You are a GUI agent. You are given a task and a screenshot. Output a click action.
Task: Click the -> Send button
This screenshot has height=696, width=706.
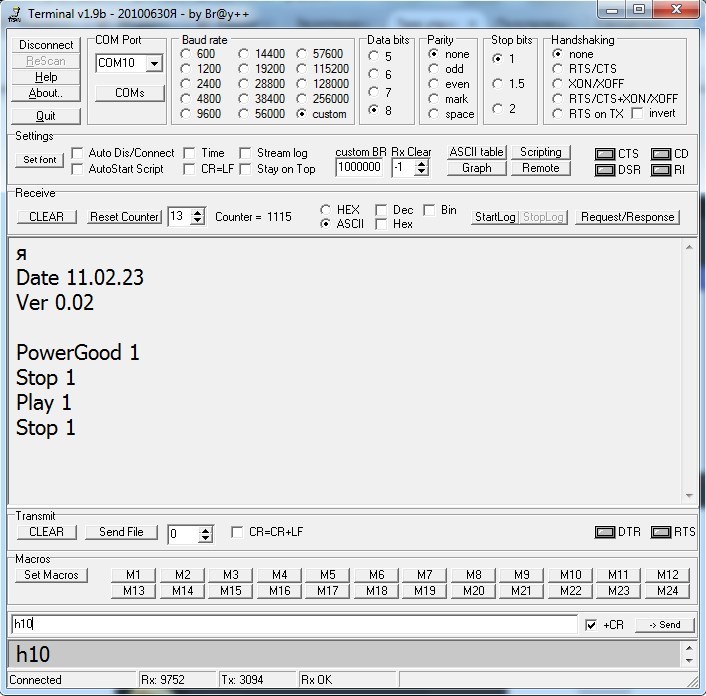[665, 625]
